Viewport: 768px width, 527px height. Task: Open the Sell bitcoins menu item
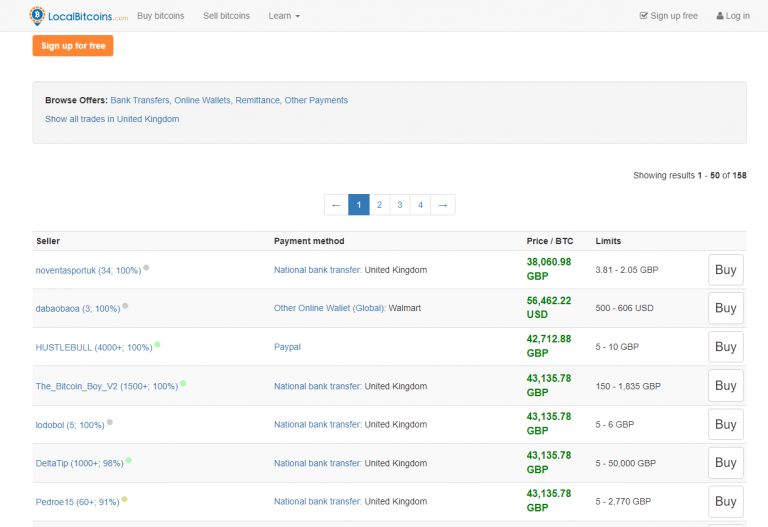pyautogui.click(x=226, y=16)
